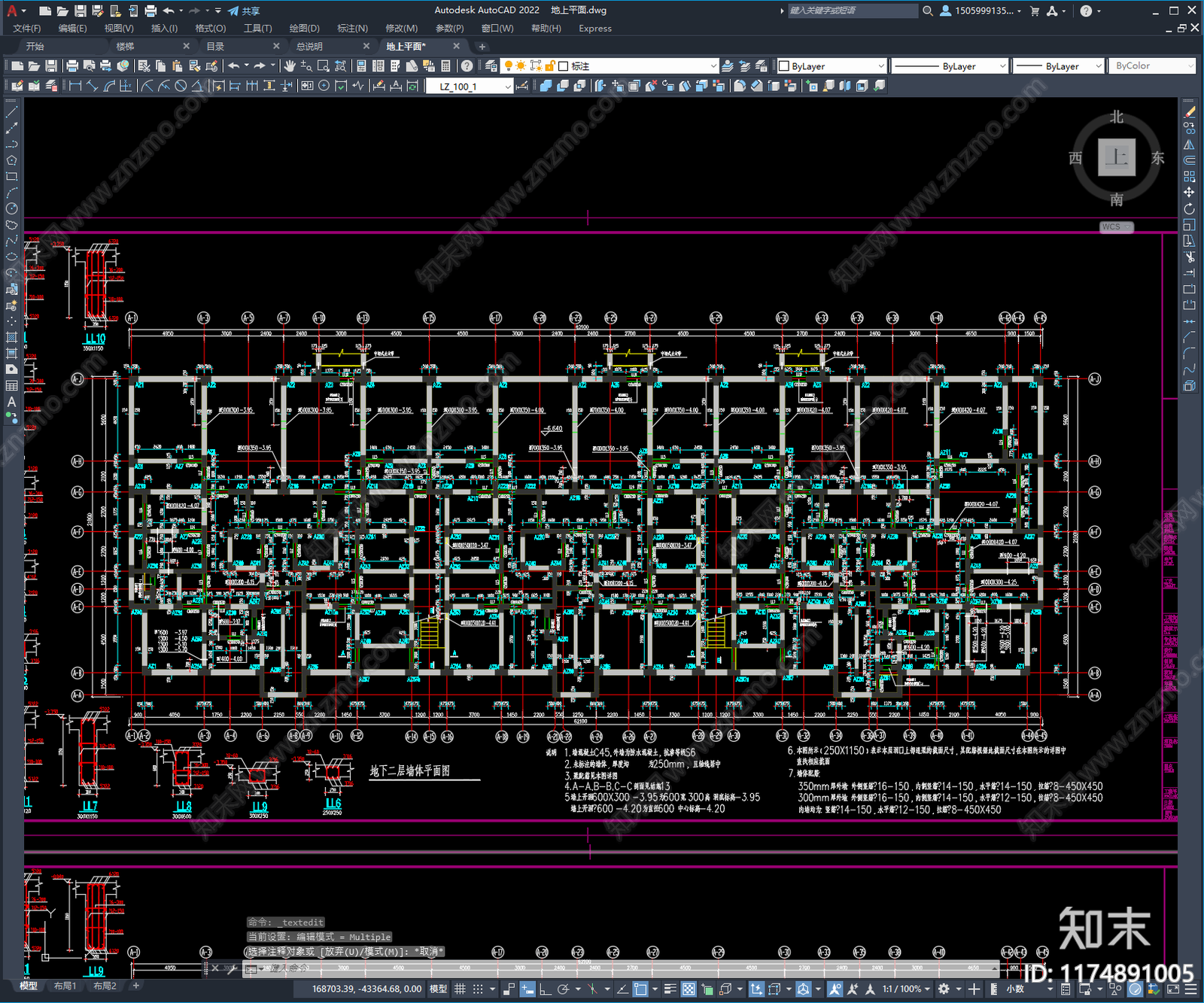Toggle the Model space (模型) status button

pos(438,989)
